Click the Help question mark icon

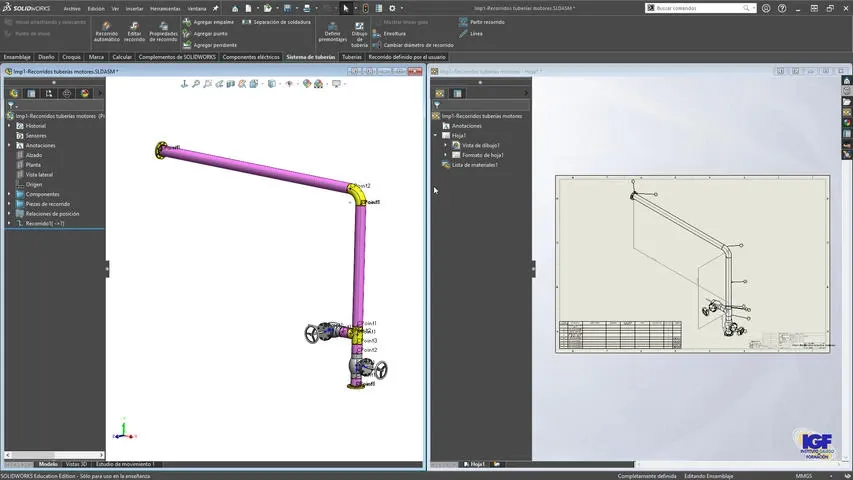click(x=782, y=8)
